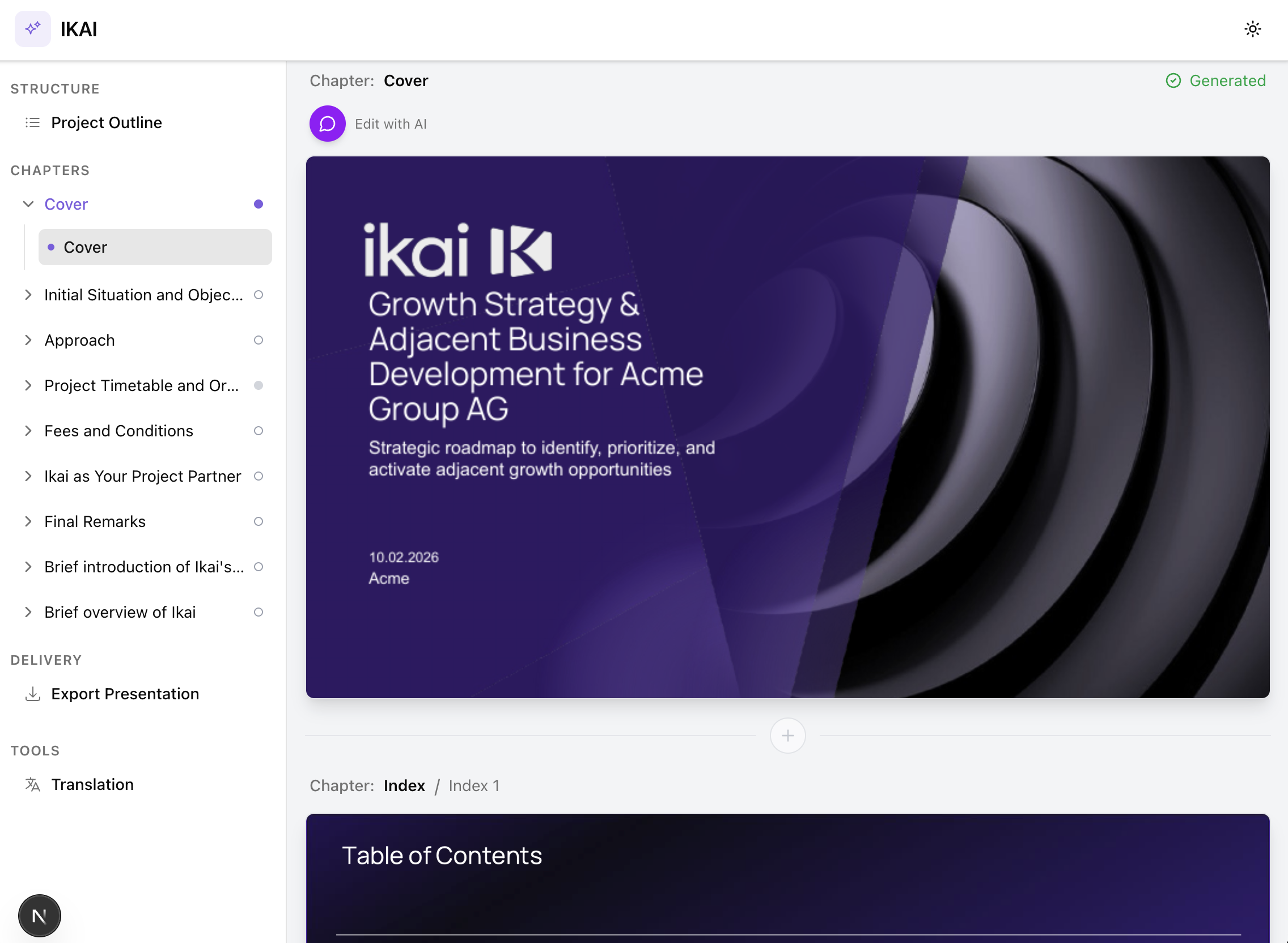Click the Edit with AI label
The width and height of the screenshot is (1288, 943).
point(391,124)
